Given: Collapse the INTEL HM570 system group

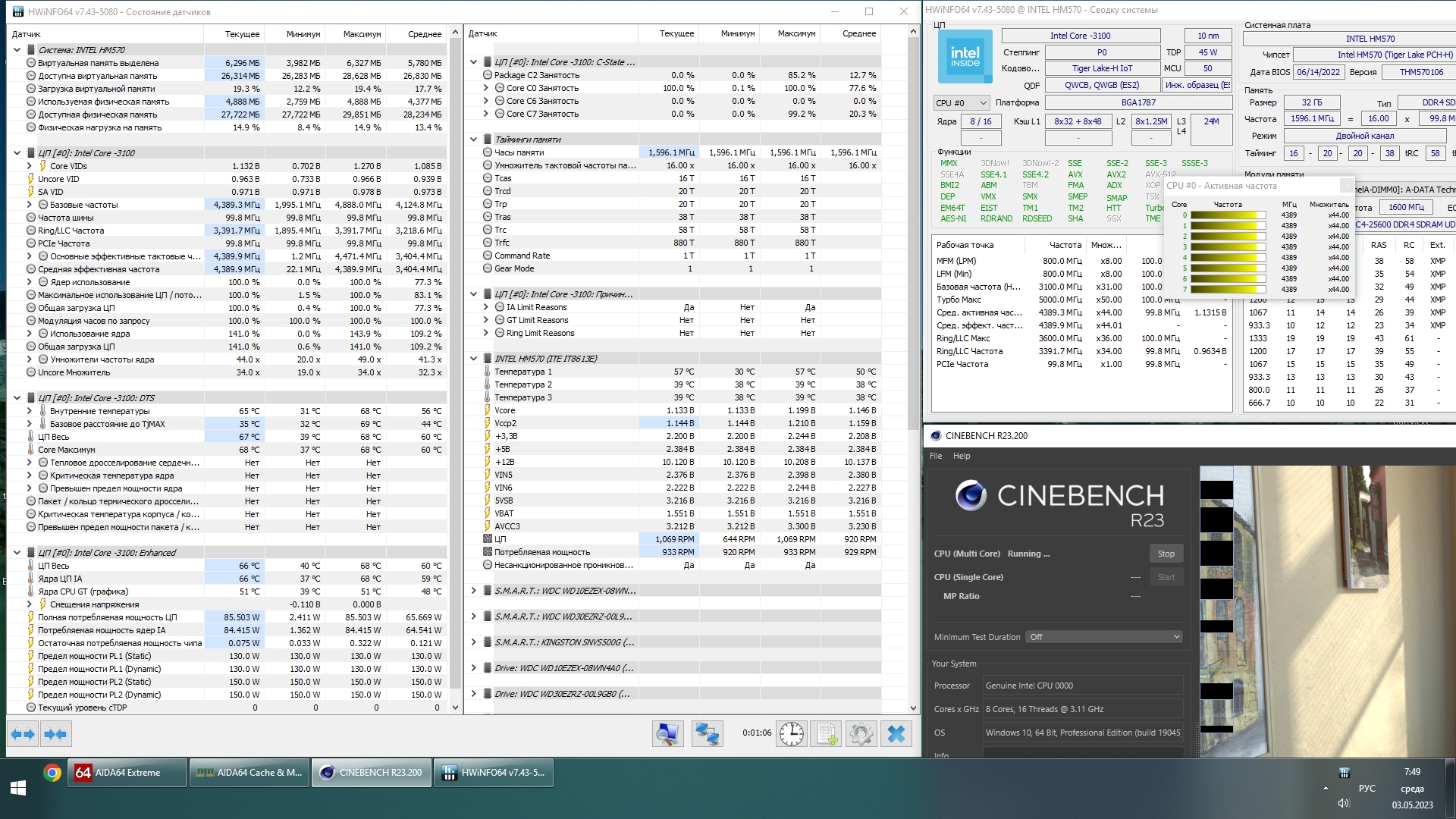Looking at the screenshot, I should [x=17, y=50].
